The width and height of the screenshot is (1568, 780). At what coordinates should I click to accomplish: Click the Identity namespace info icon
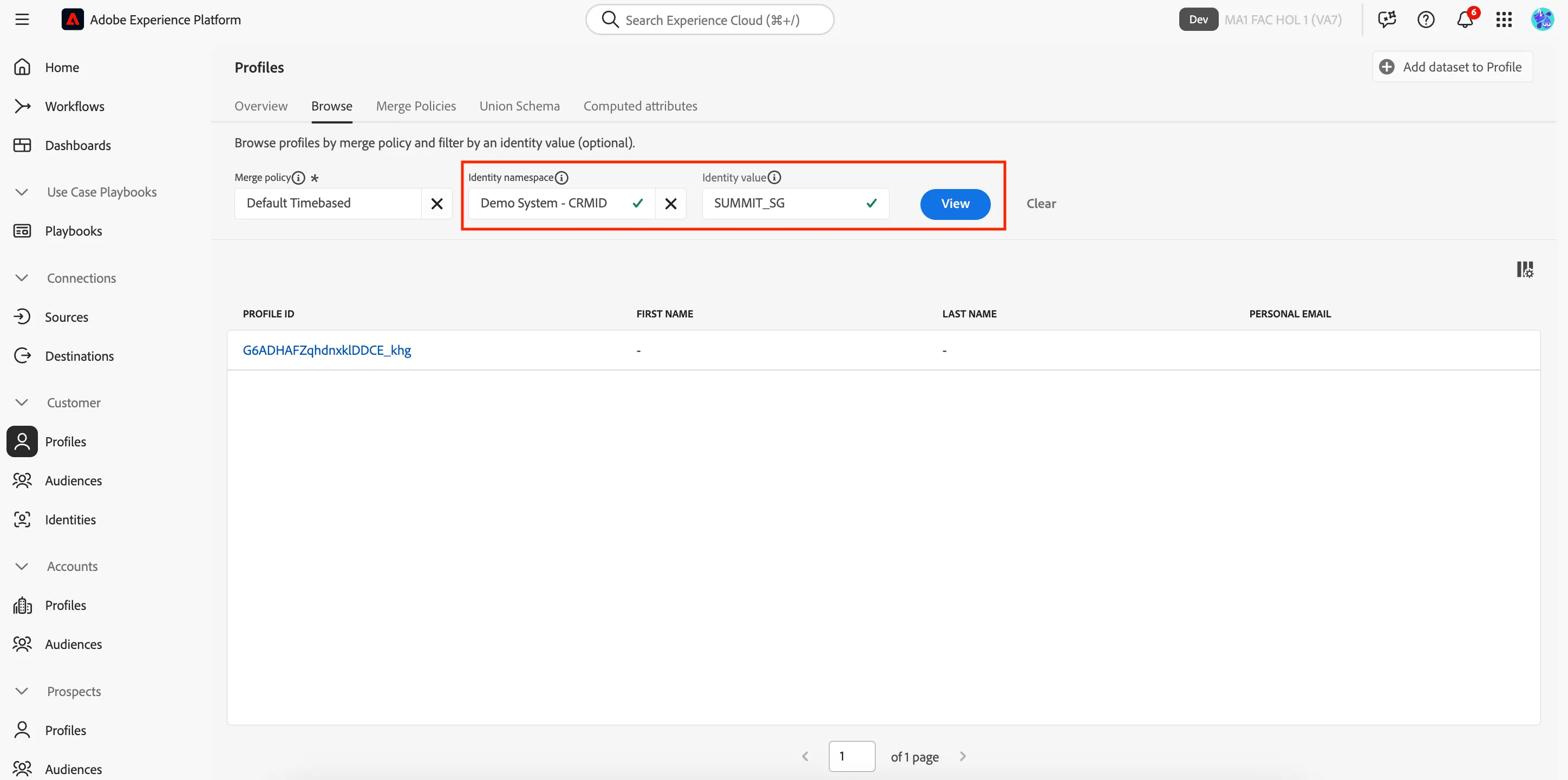[x=561, y=178]
